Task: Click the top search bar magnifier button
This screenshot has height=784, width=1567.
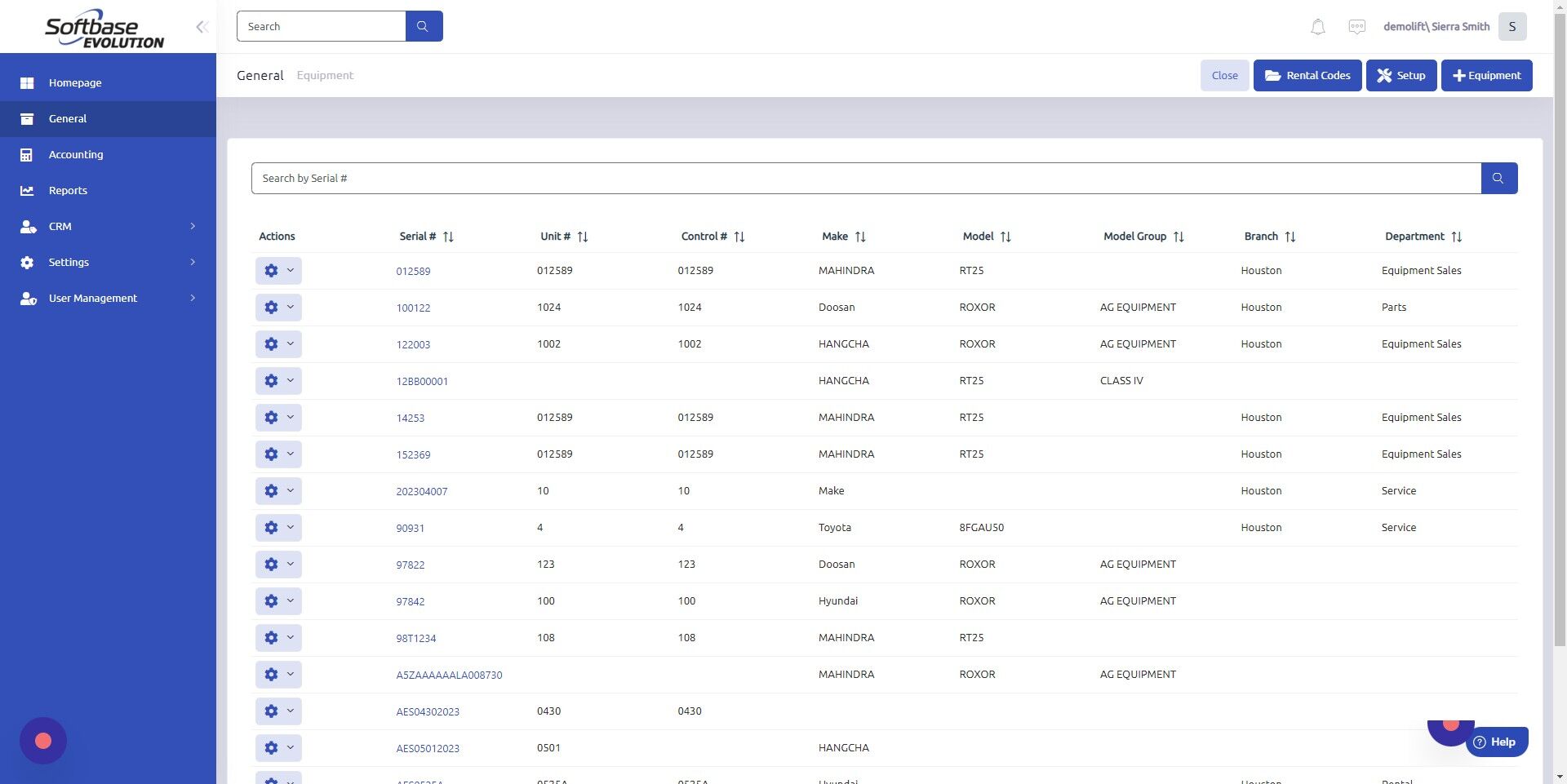Action: [x=424, y=25]
